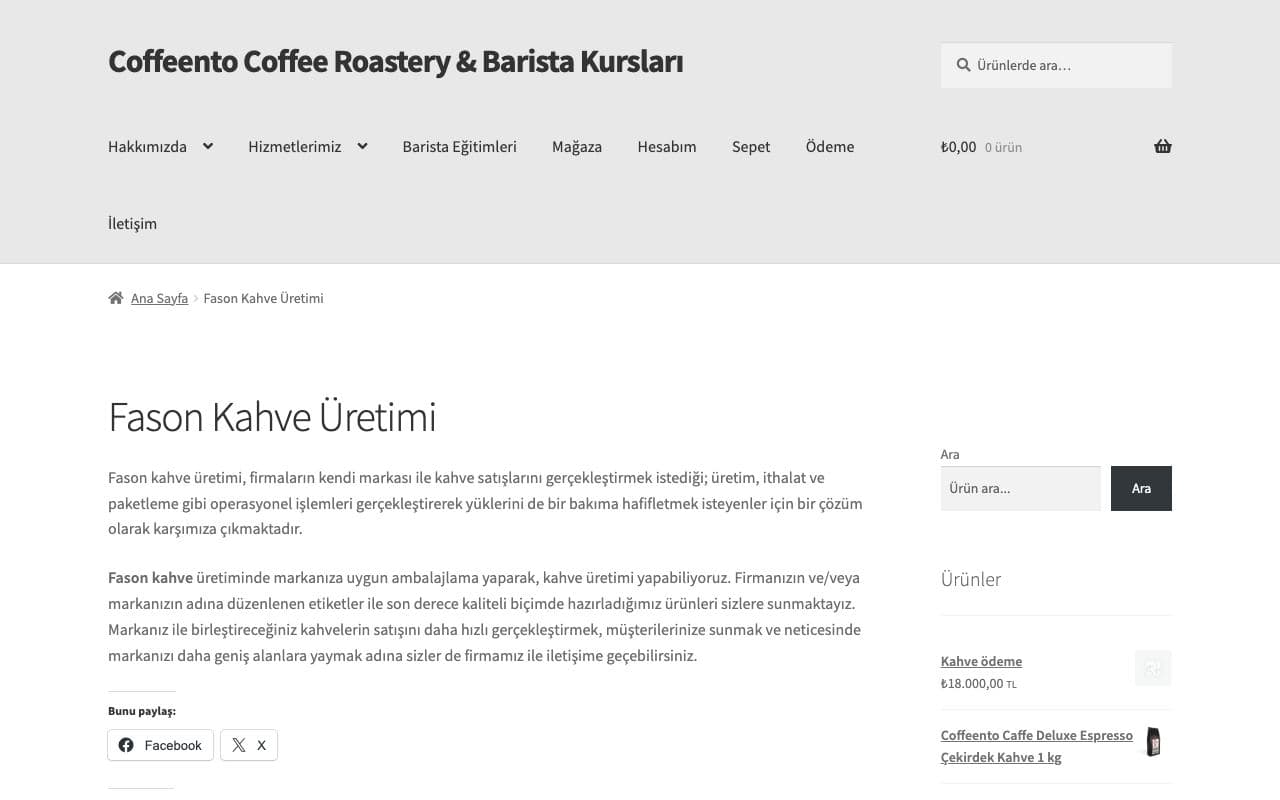Image resolution: width=1280 pixels, height=800 pixels.
Task: Go to the Mağaza menu item
Action: click(x=577, y=146)
